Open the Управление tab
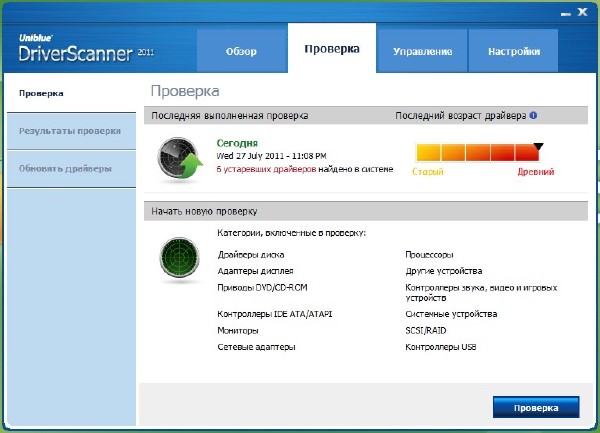The height and width of the screenshot is (433, 600). point(422,51)
